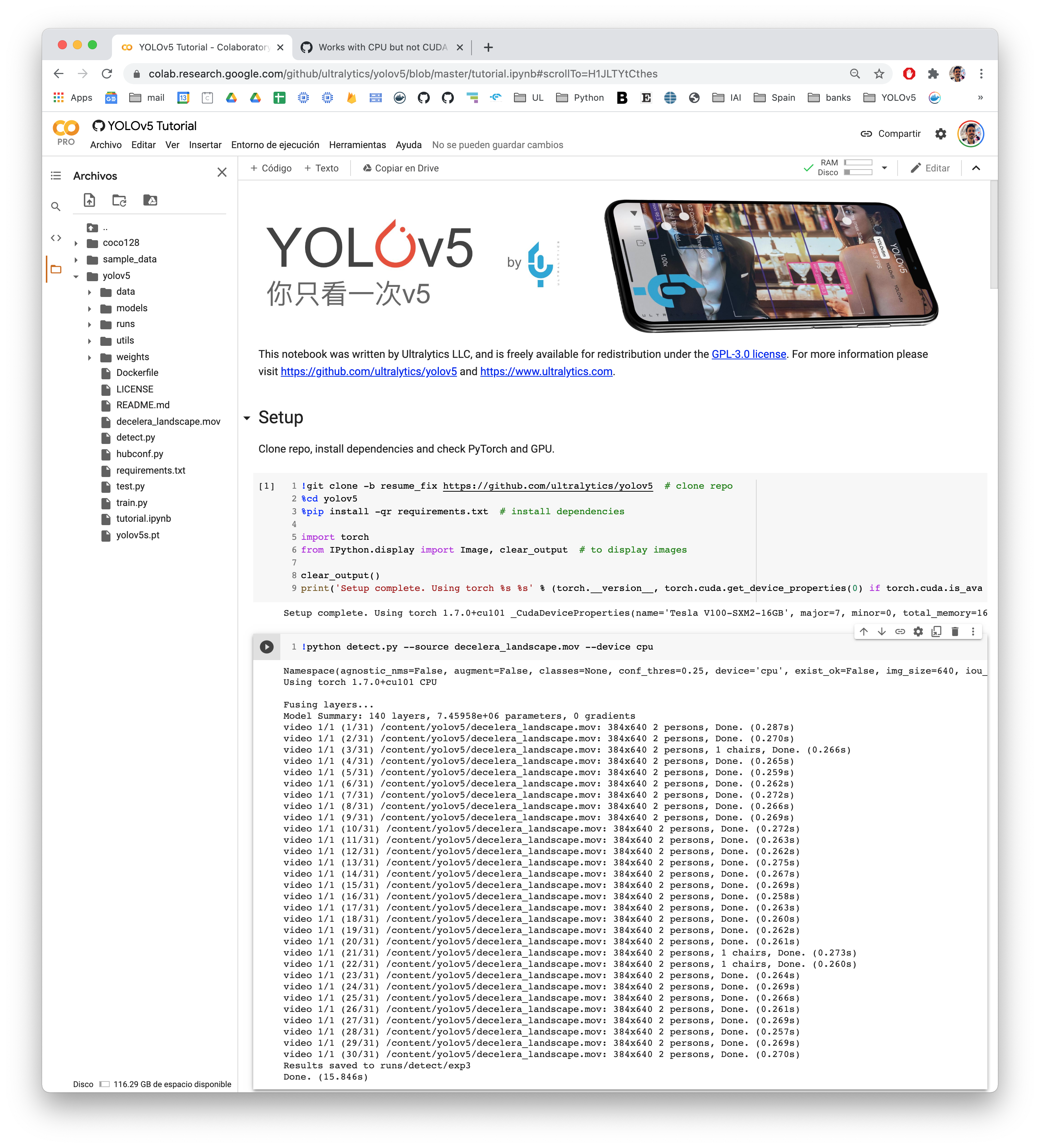Screen dimensions: 1040x1148
Task: Expand the weights folder
Action: point(89,357)
